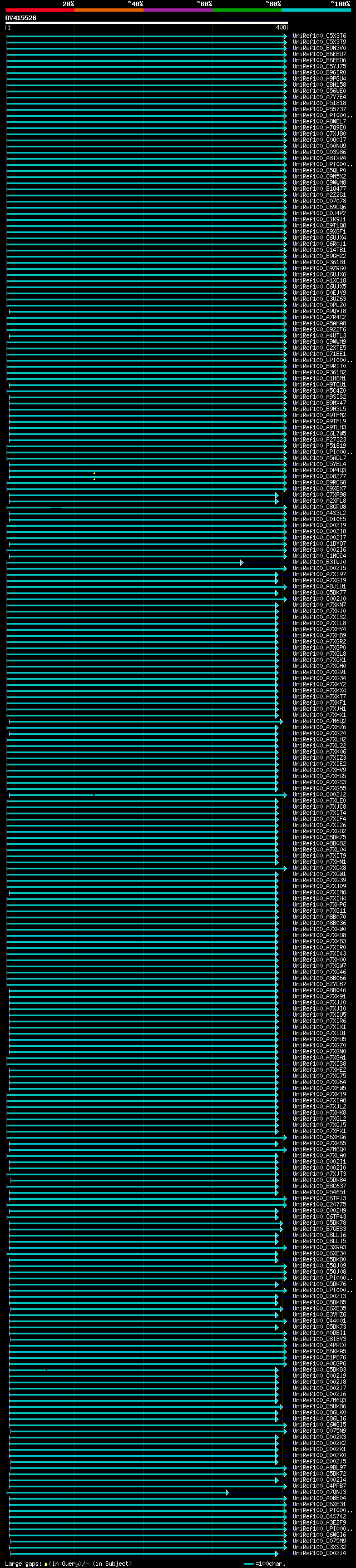Click the green ~80% identity legend segment
The height and width of the screenshot is (1568, 356).
[x=247, y=11]
